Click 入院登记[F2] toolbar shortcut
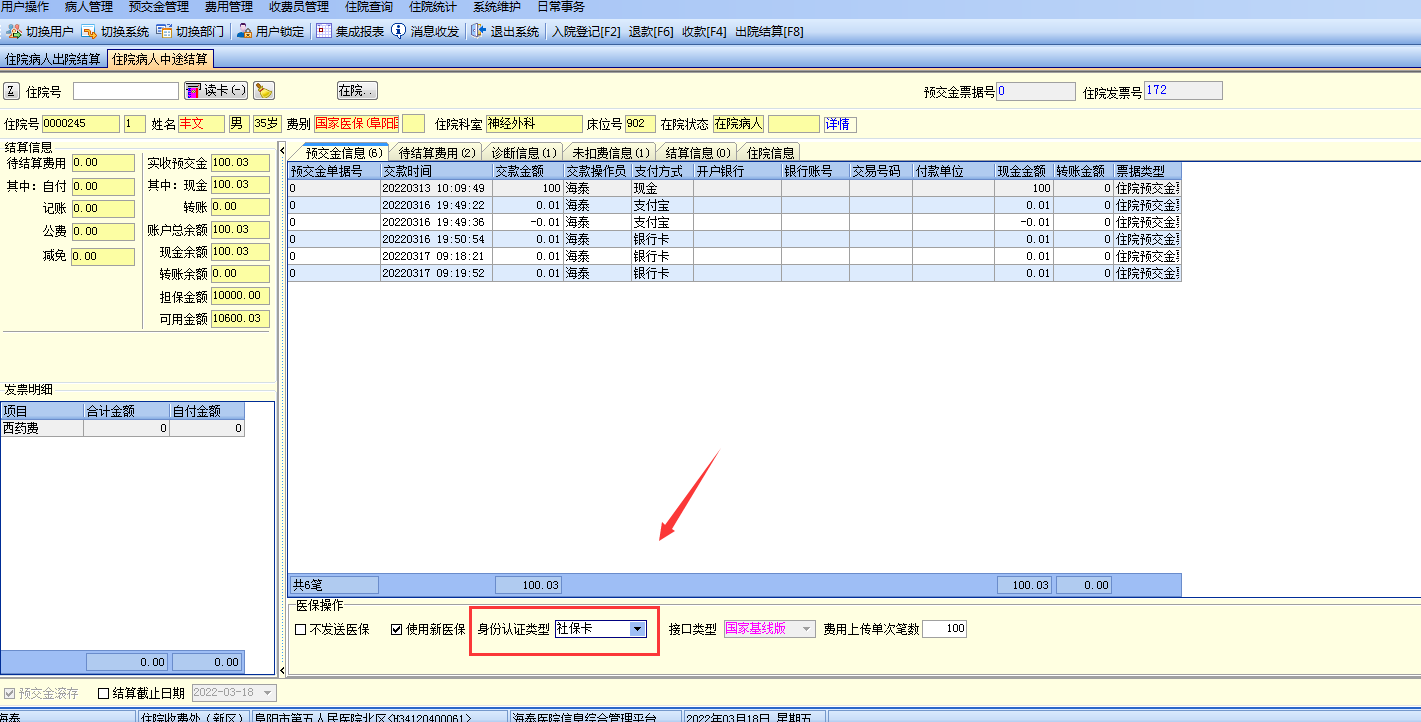Screen dimensions: 1421x722 [586, 31]
